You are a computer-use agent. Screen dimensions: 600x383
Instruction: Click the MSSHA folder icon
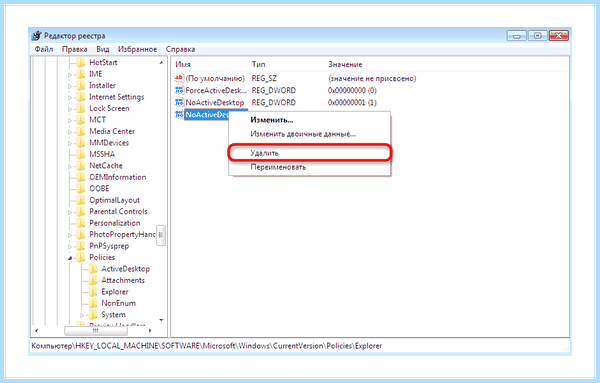(x=81, y=154)
